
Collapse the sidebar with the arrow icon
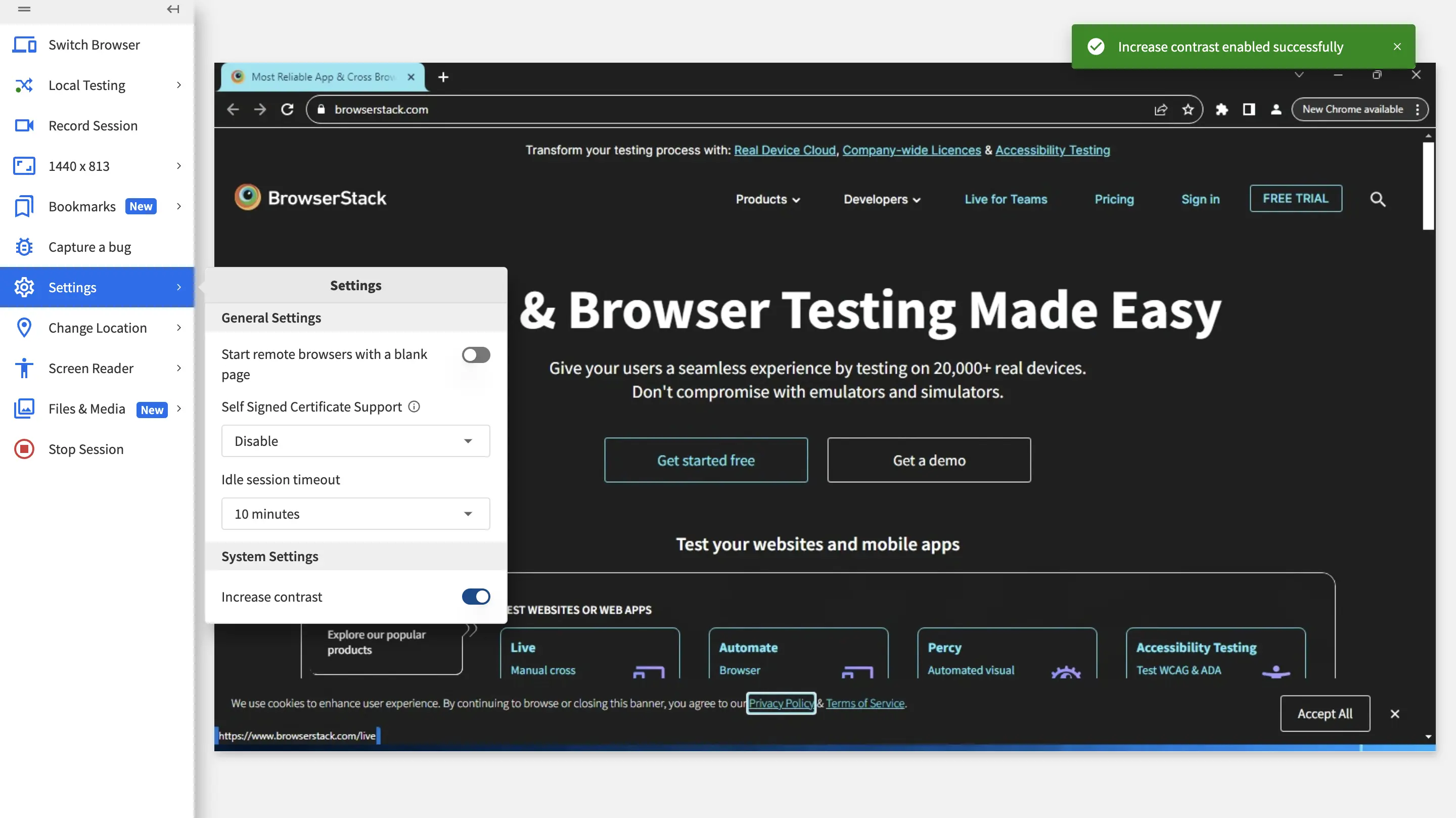[x=173, y=9]
